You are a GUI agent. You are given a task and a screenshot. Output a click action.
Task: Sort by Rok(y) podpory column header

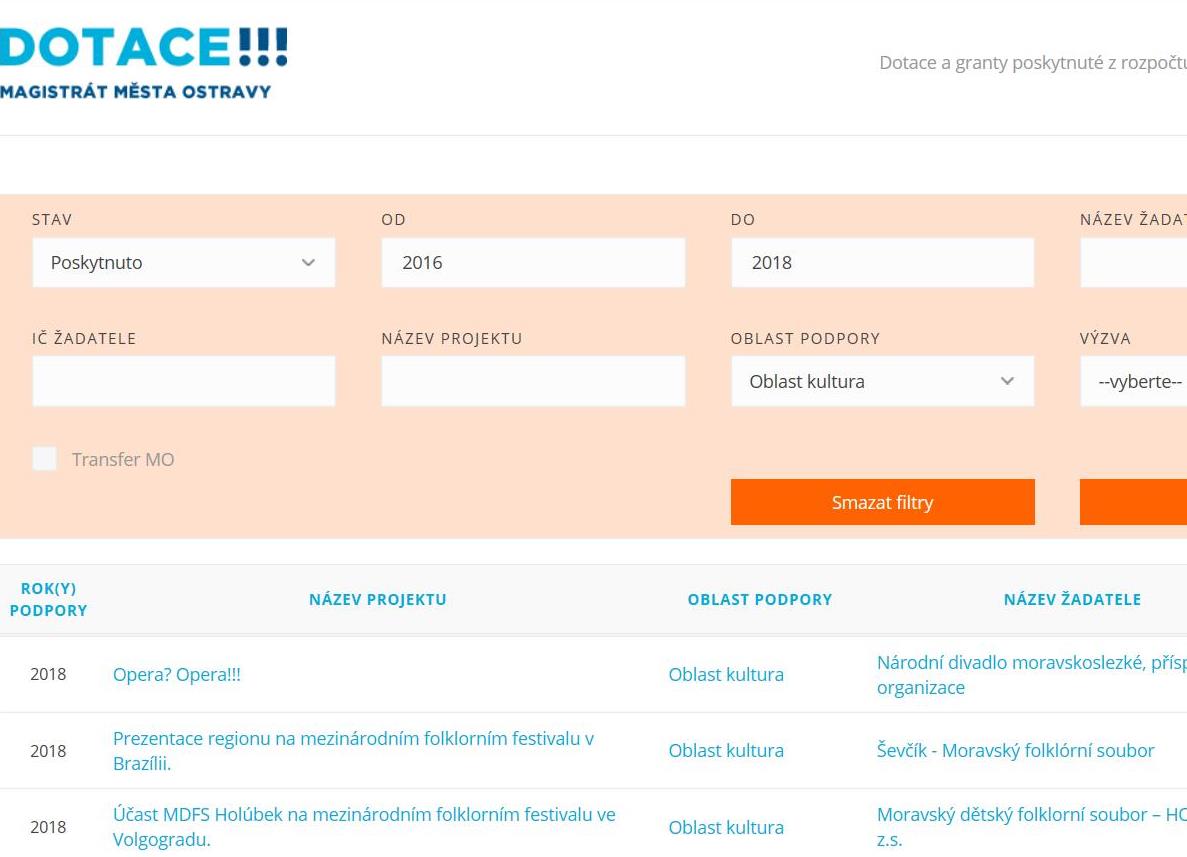click(48, 599)
